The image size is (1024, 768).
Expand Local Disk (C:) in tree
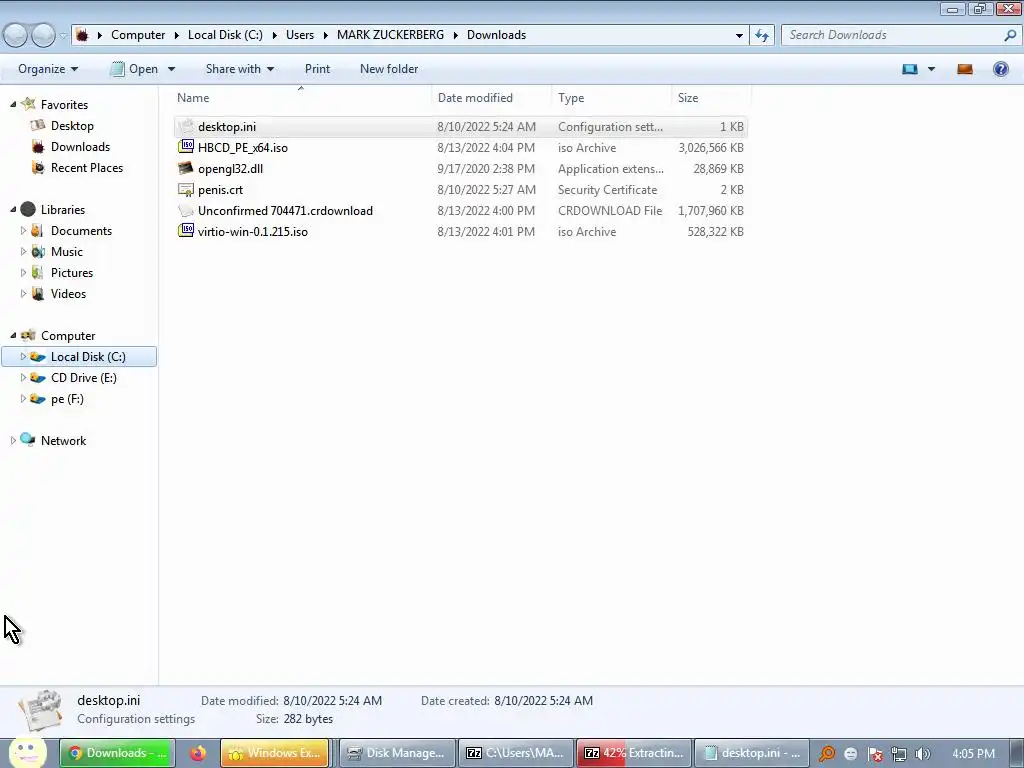tap(24, 357)
